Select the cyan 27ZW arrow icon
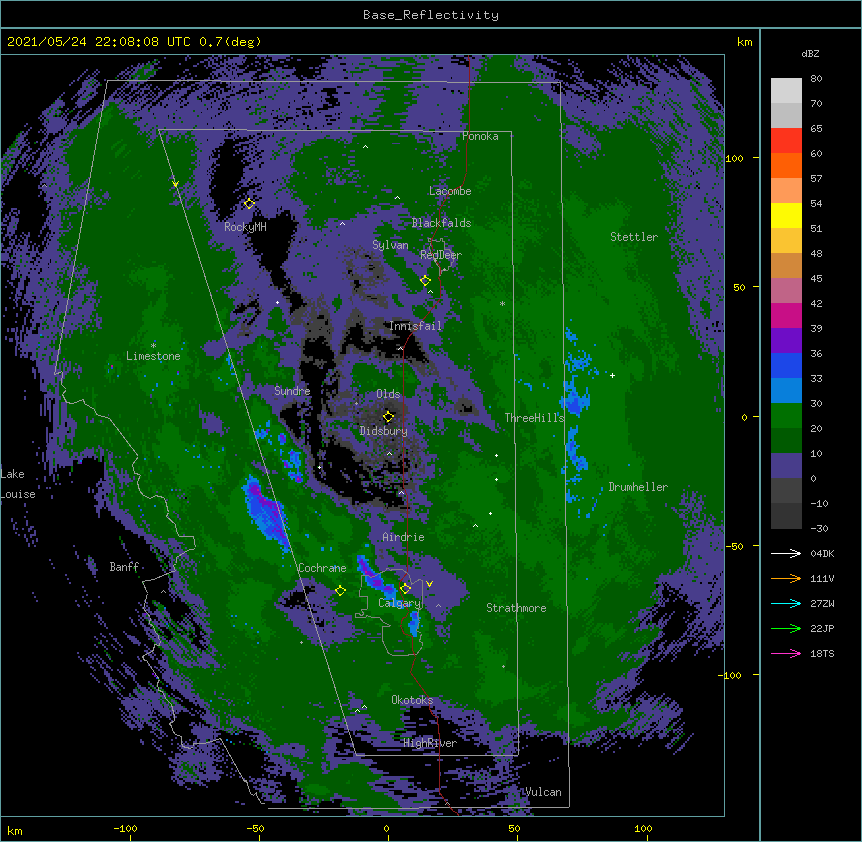The image size is (862, 842). tap(786, 603)
